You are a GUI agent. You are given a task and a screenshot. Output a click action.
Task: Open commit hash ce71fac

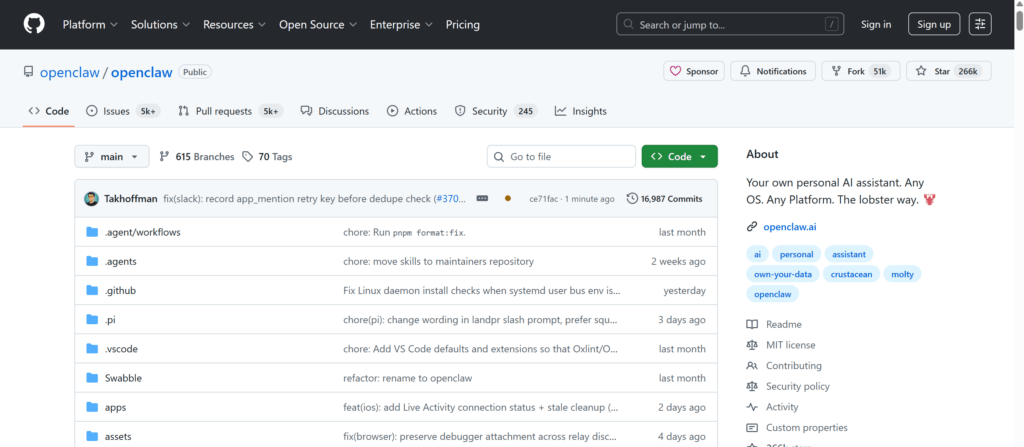click(x=543, y=199)
